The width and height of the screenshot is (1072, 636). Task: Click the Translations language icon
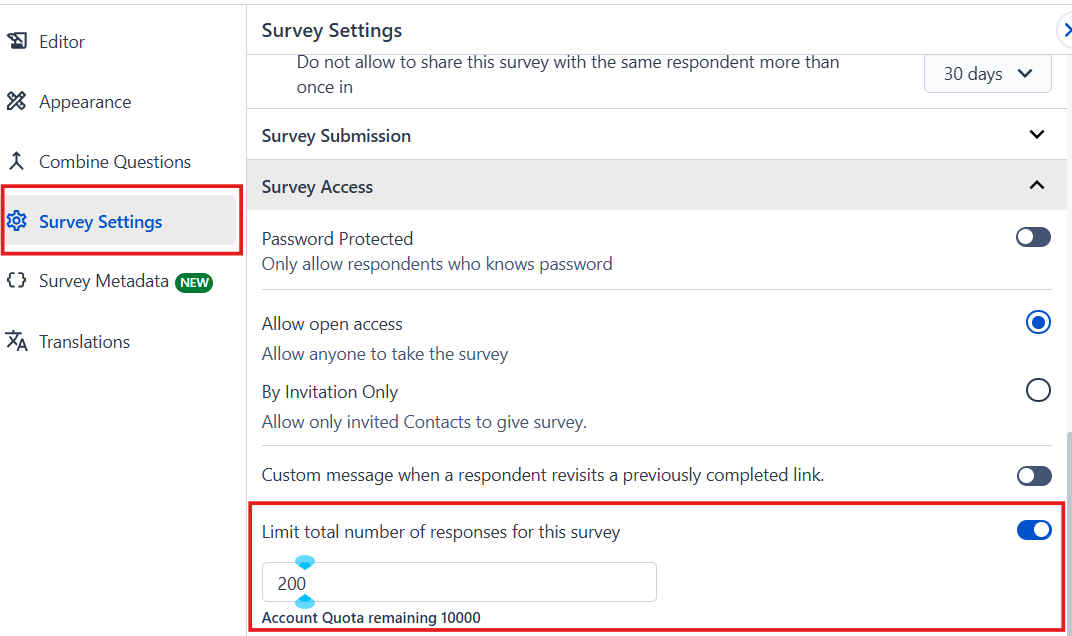(17, 341)
